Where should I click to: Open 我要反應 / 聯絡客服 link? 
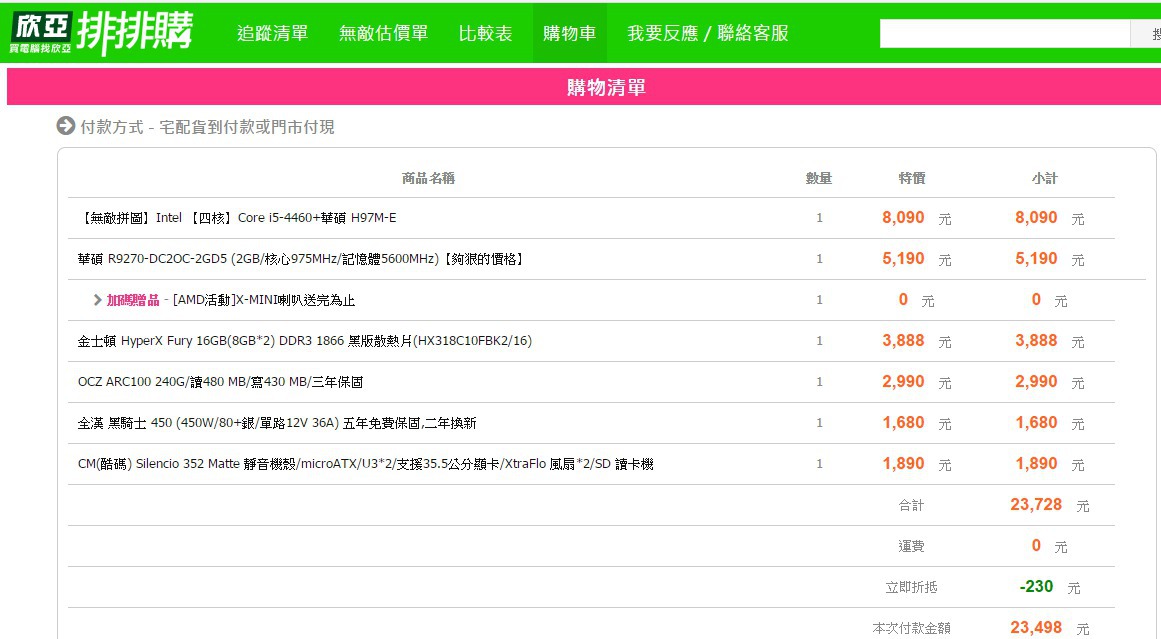(708, 33)
